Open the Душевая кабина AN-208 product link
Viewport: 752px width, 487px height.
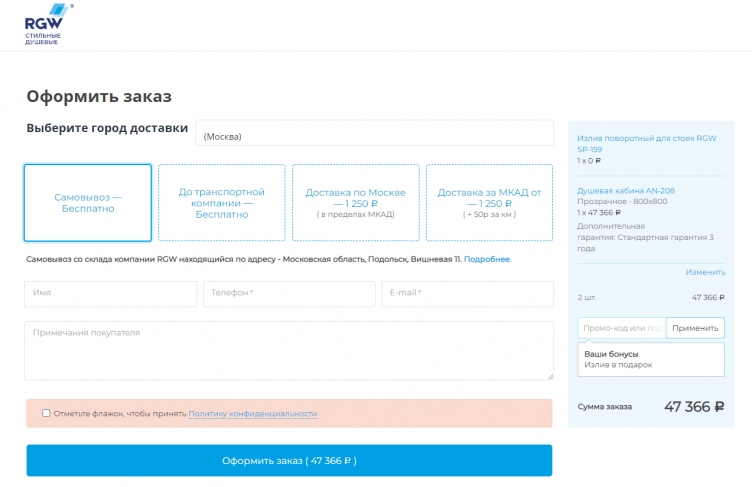626,190
